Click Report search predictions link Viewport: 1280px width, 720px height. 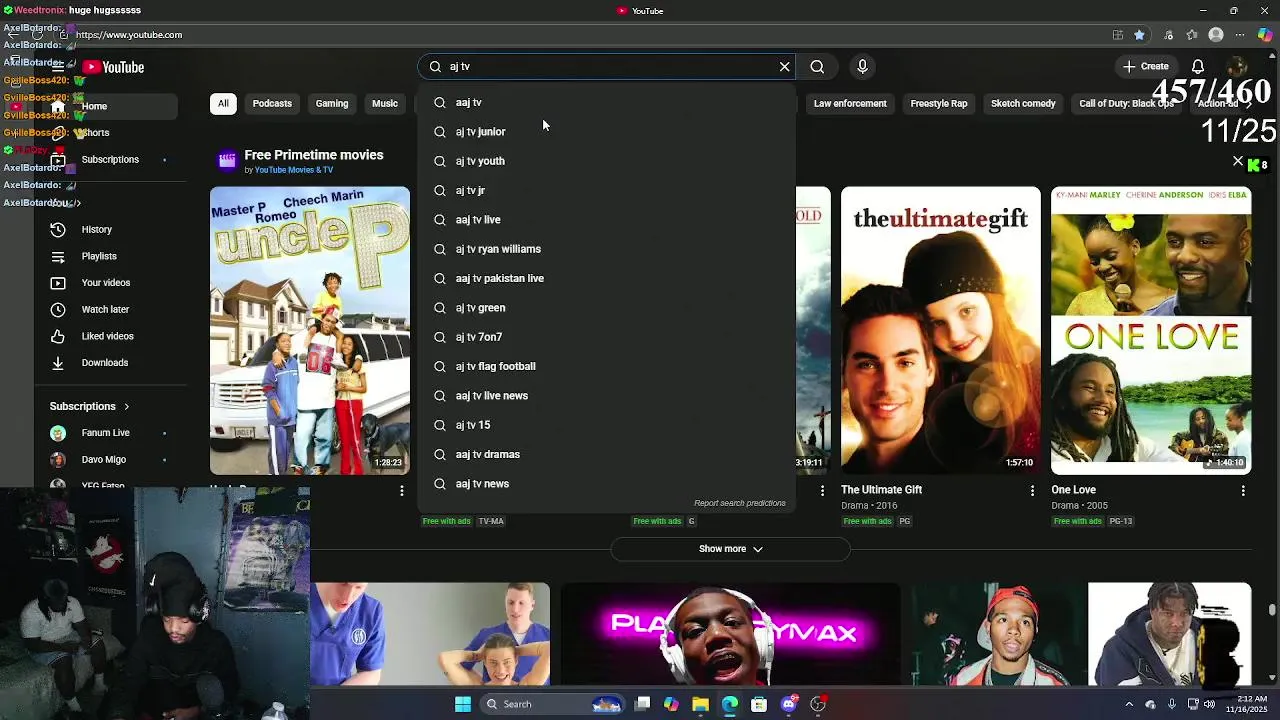(x=740, y=503)
